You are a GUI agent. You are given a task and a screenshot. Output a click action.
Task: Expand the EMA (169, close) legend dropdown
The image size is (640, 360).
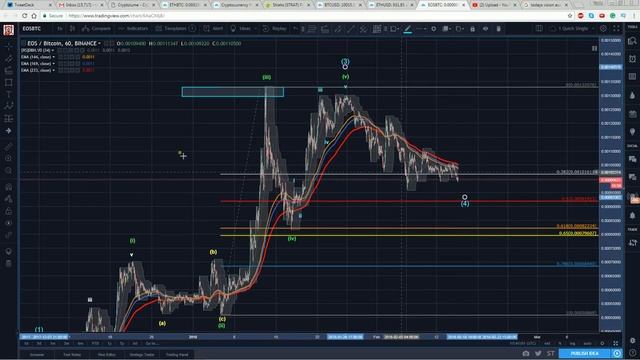click(53, 64)
